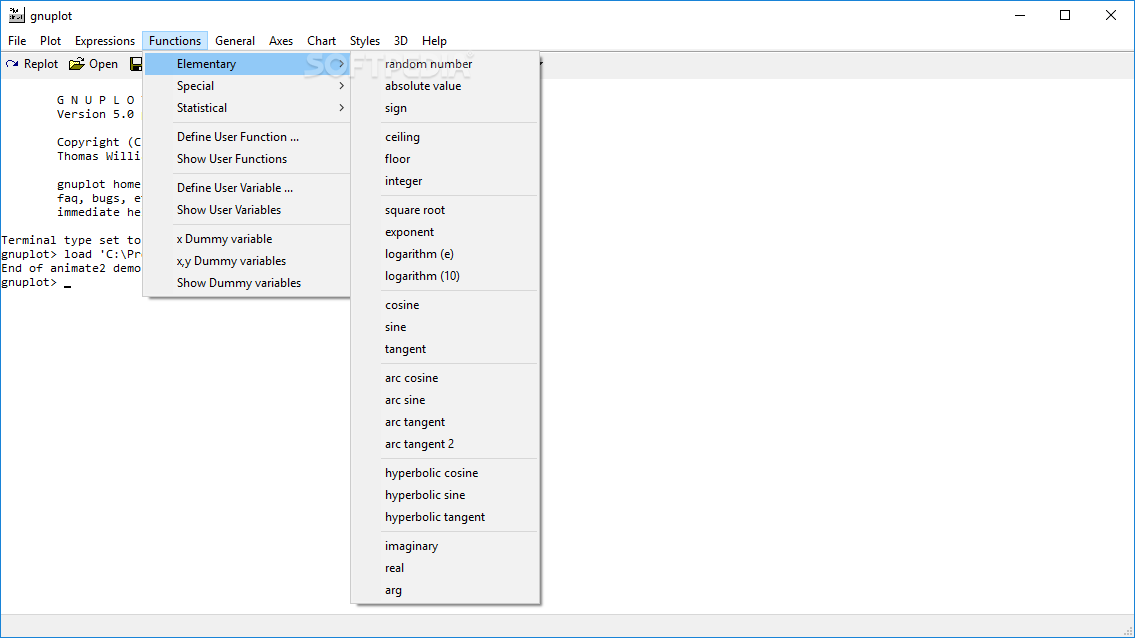This screenshot has width=1135, height=638.
Task: Open the 3D menu
Action: point(400,41)
